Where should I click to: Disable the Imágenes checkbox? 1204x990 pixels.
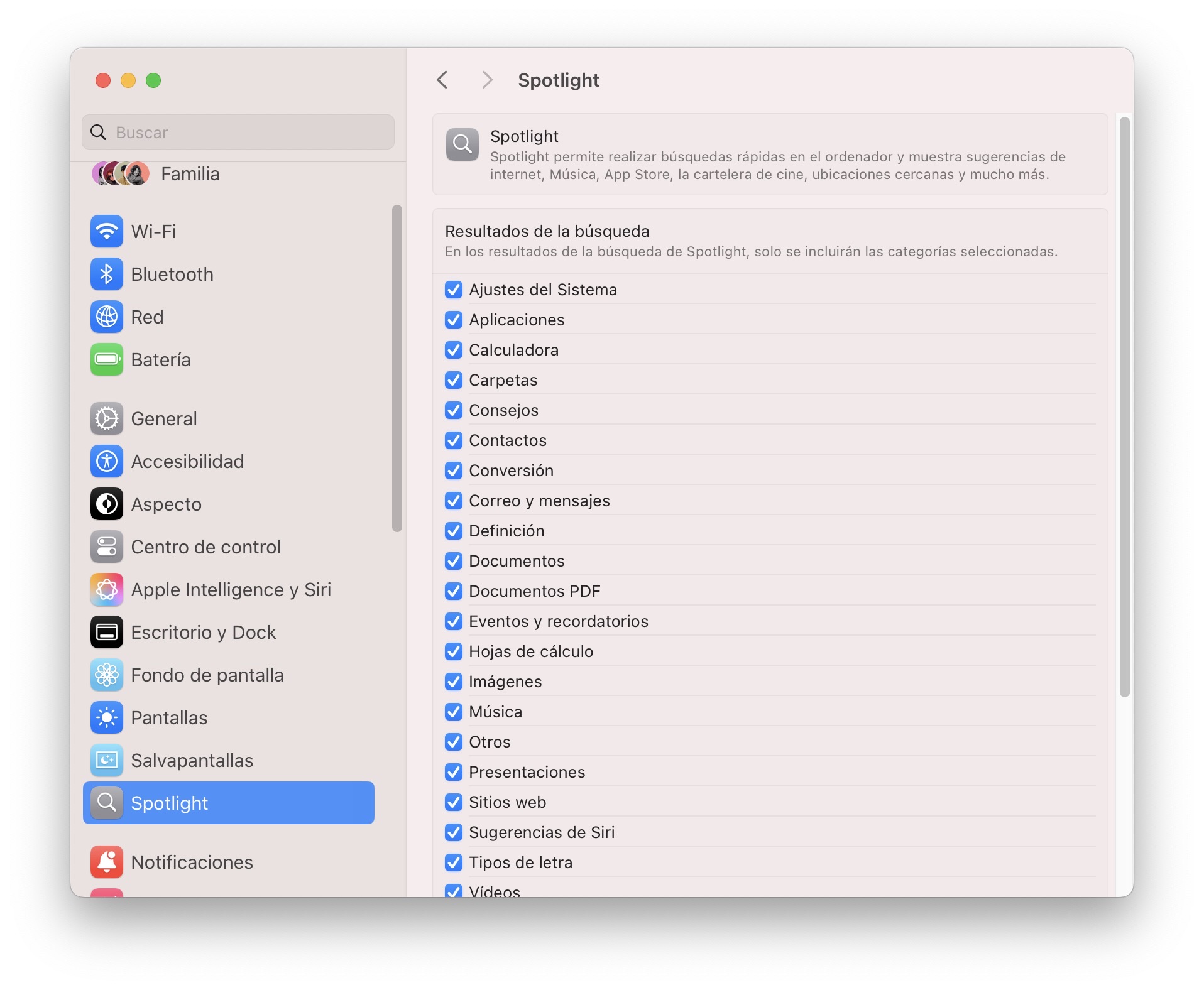(x=454, y=682)
